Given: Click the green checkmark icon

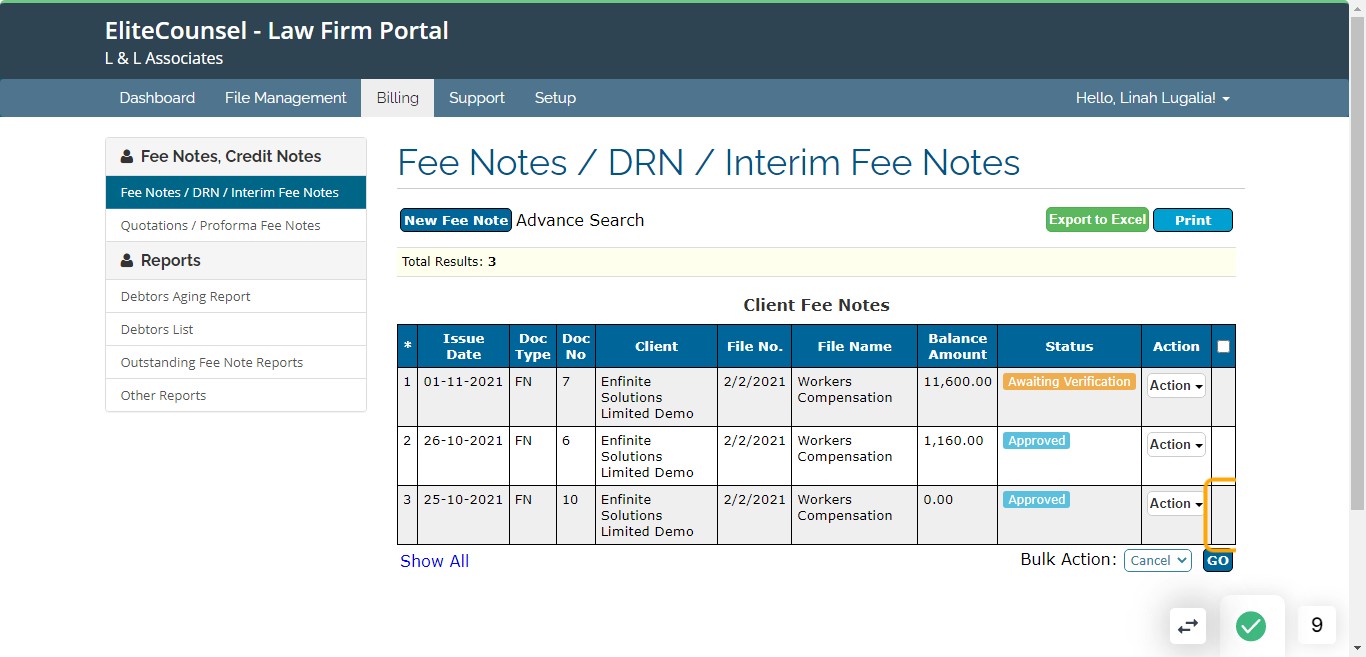Looking at the screenshot, I should [x=1251, y=626].
